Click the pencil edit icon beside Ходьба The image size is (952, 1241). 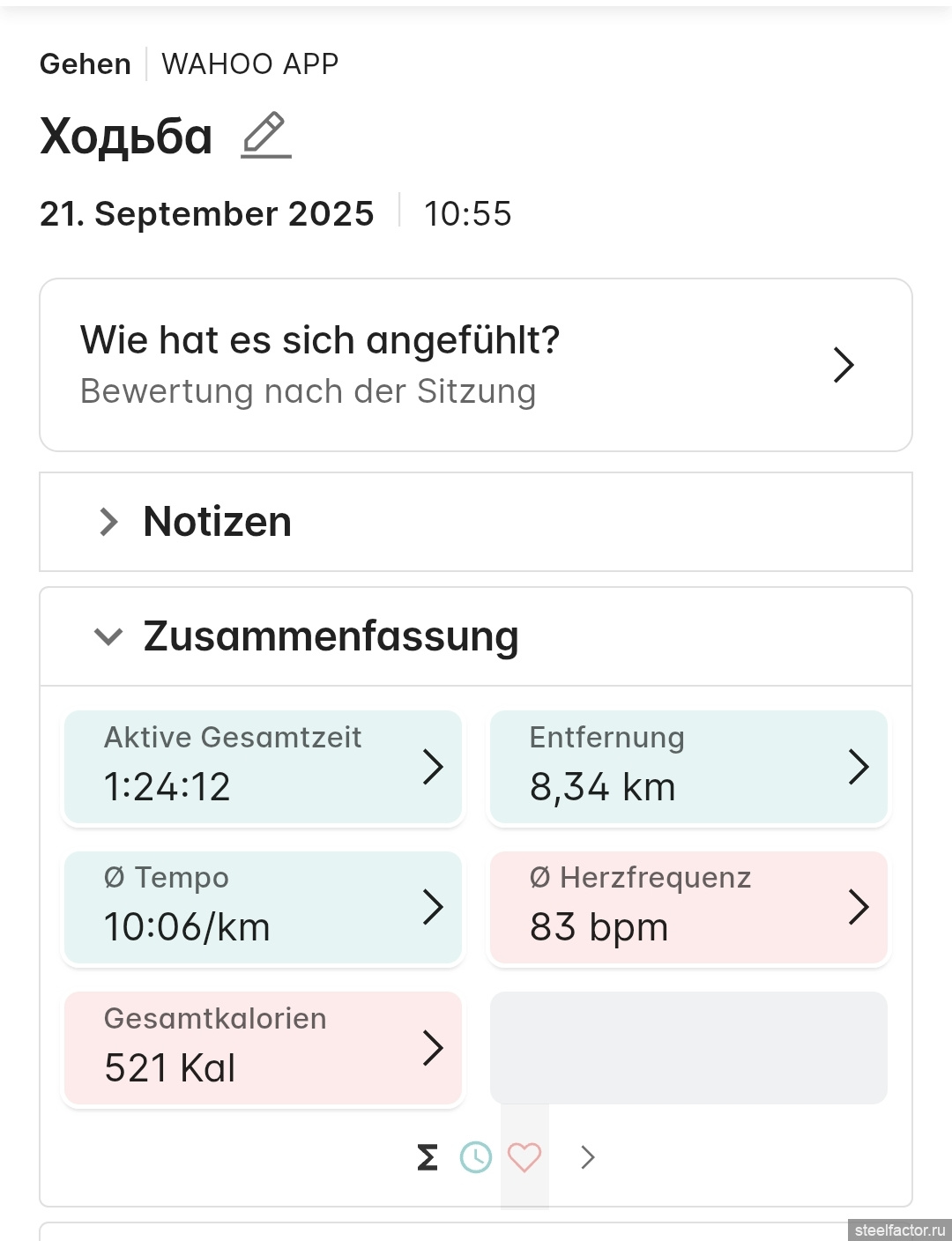[266, 136]
